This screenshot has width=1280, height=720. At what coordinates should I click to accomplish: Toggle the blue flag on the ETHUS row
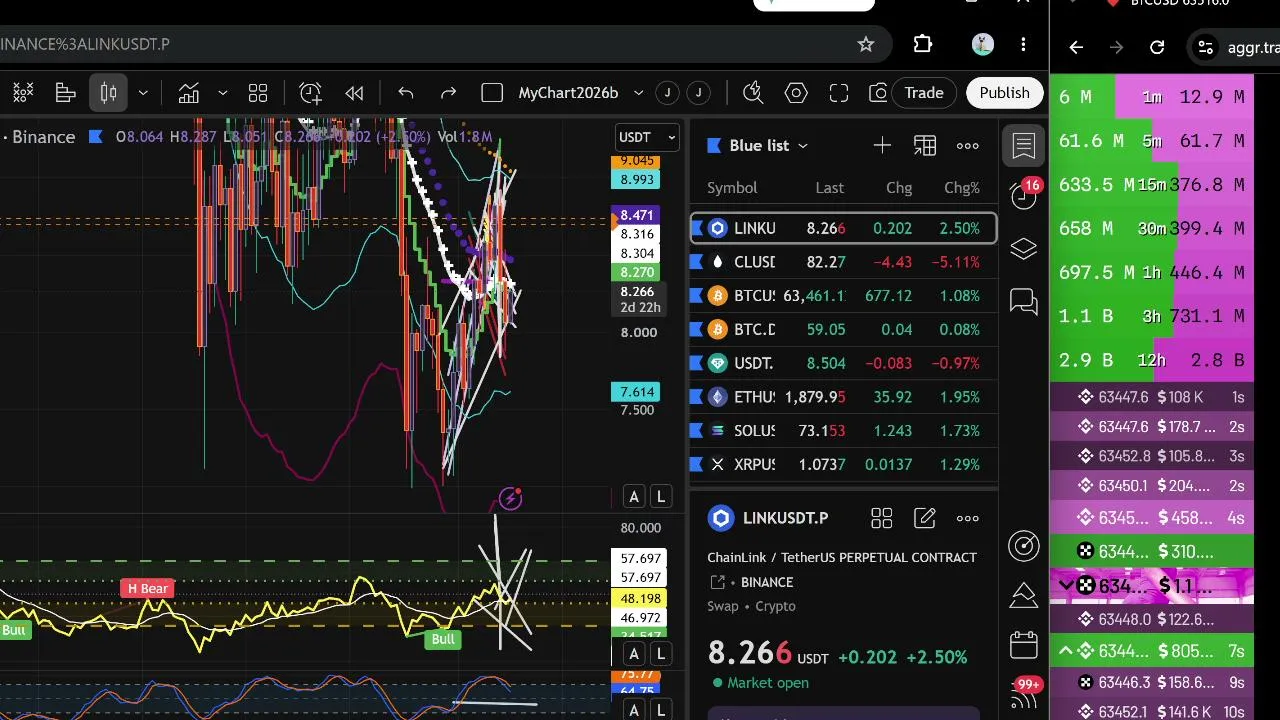click(697, 397)
